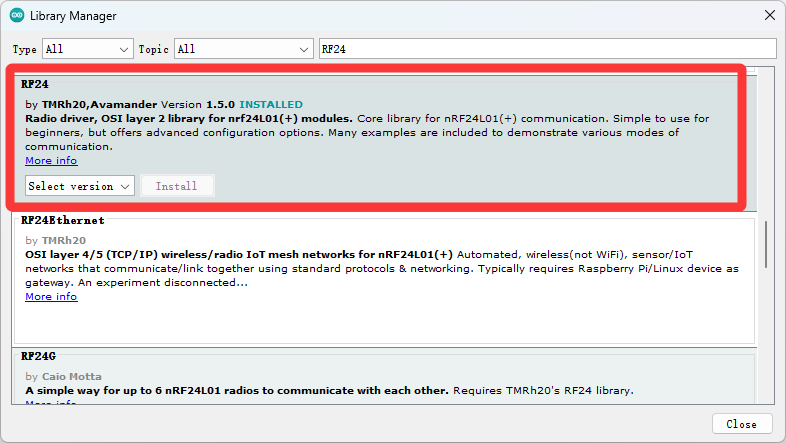This screenshot has width=786, height=443.
Task: Close the Library Manager window with X
Action: pyautogui.click(x=769, y=16)
